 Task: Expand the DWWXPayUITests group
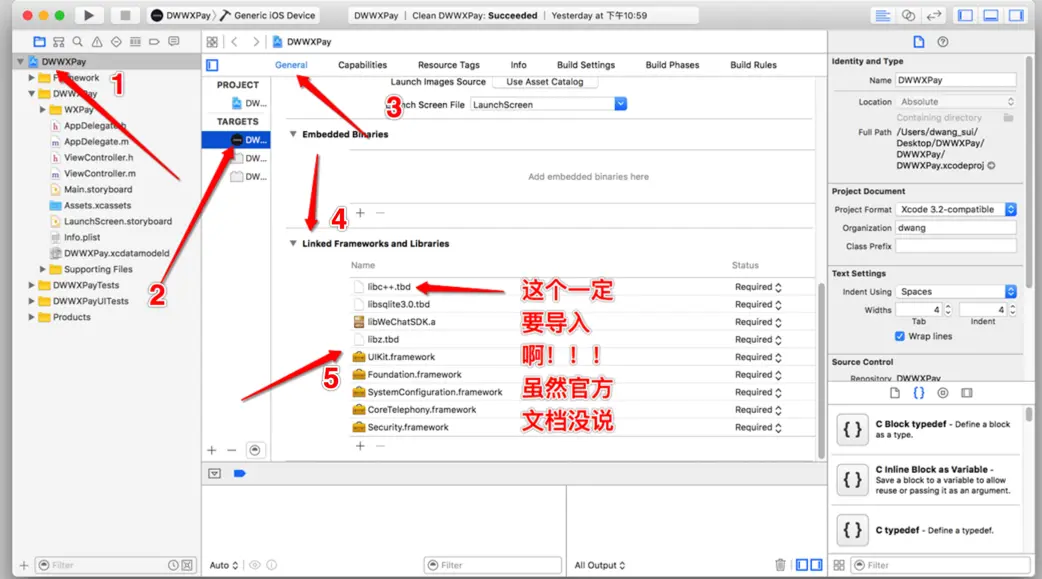pos(31,301)
